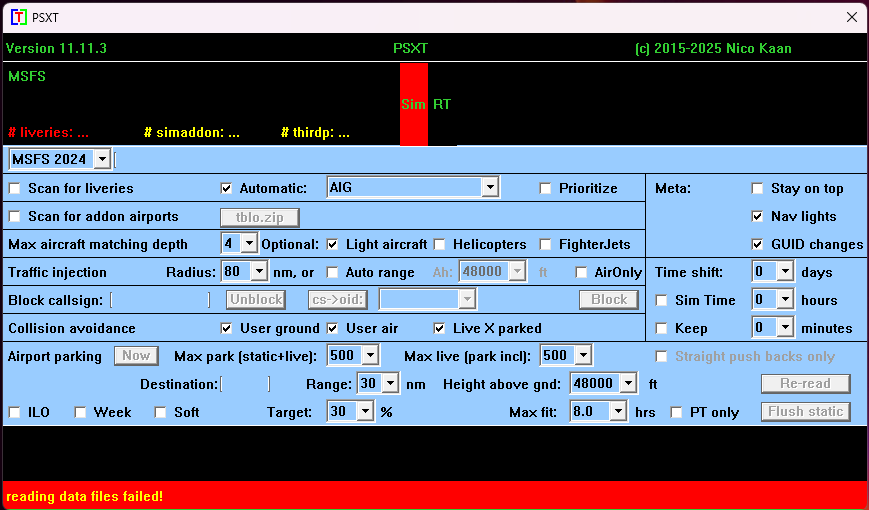Tick the Keep checkbox
869x510 pixels.
[x=661, y=328]
